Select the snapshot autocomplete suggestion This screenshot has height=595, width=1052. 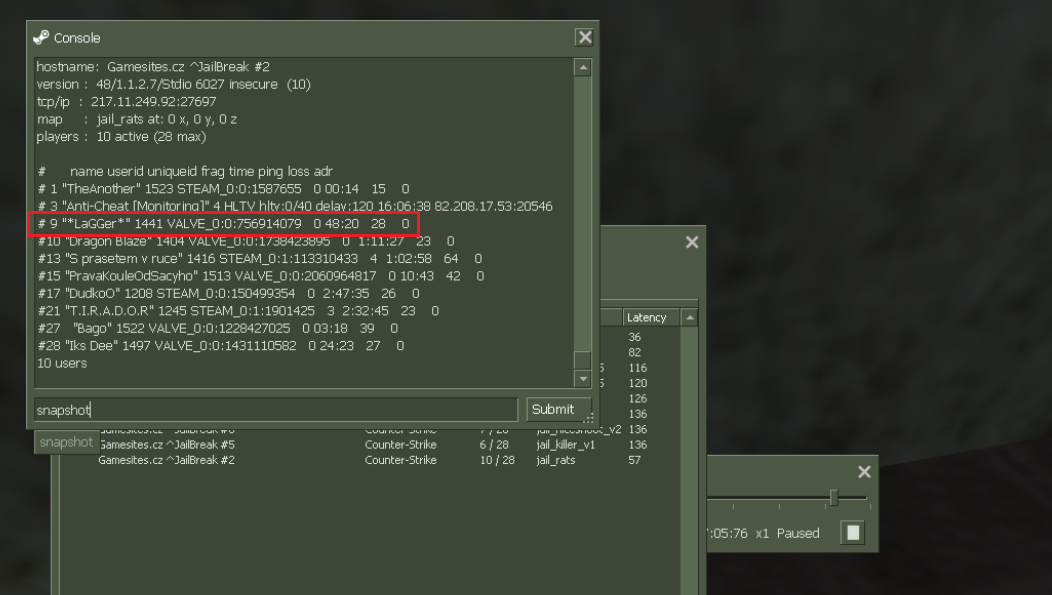(x=66, y=442)
